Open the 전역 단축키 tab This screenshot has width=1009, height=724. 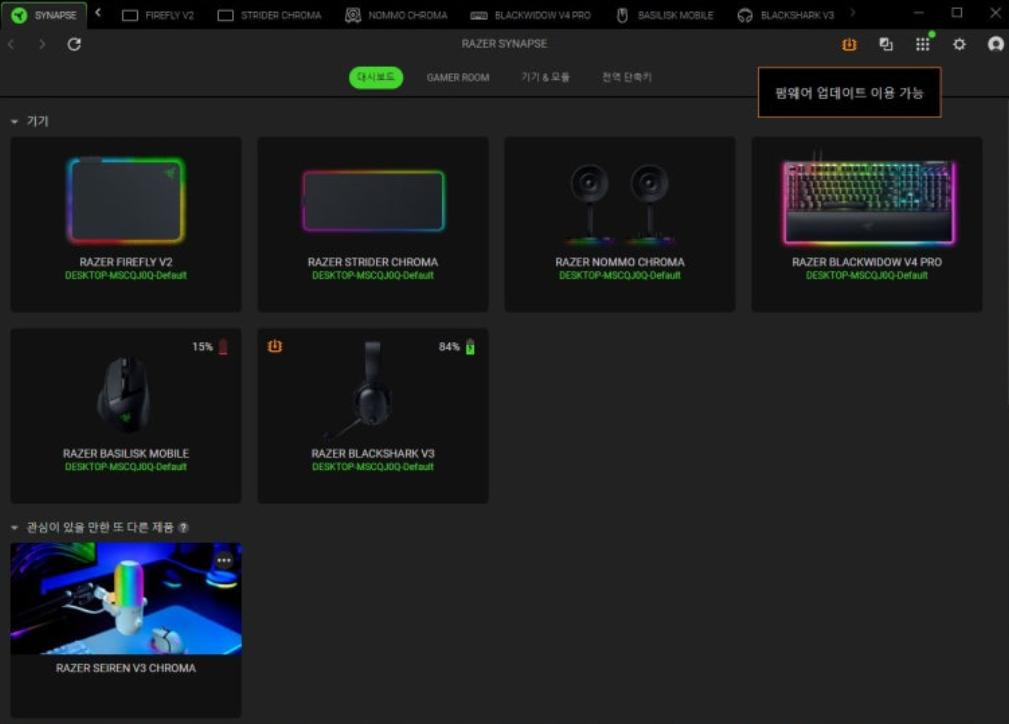pyautogui.click(x=627, y=77)
